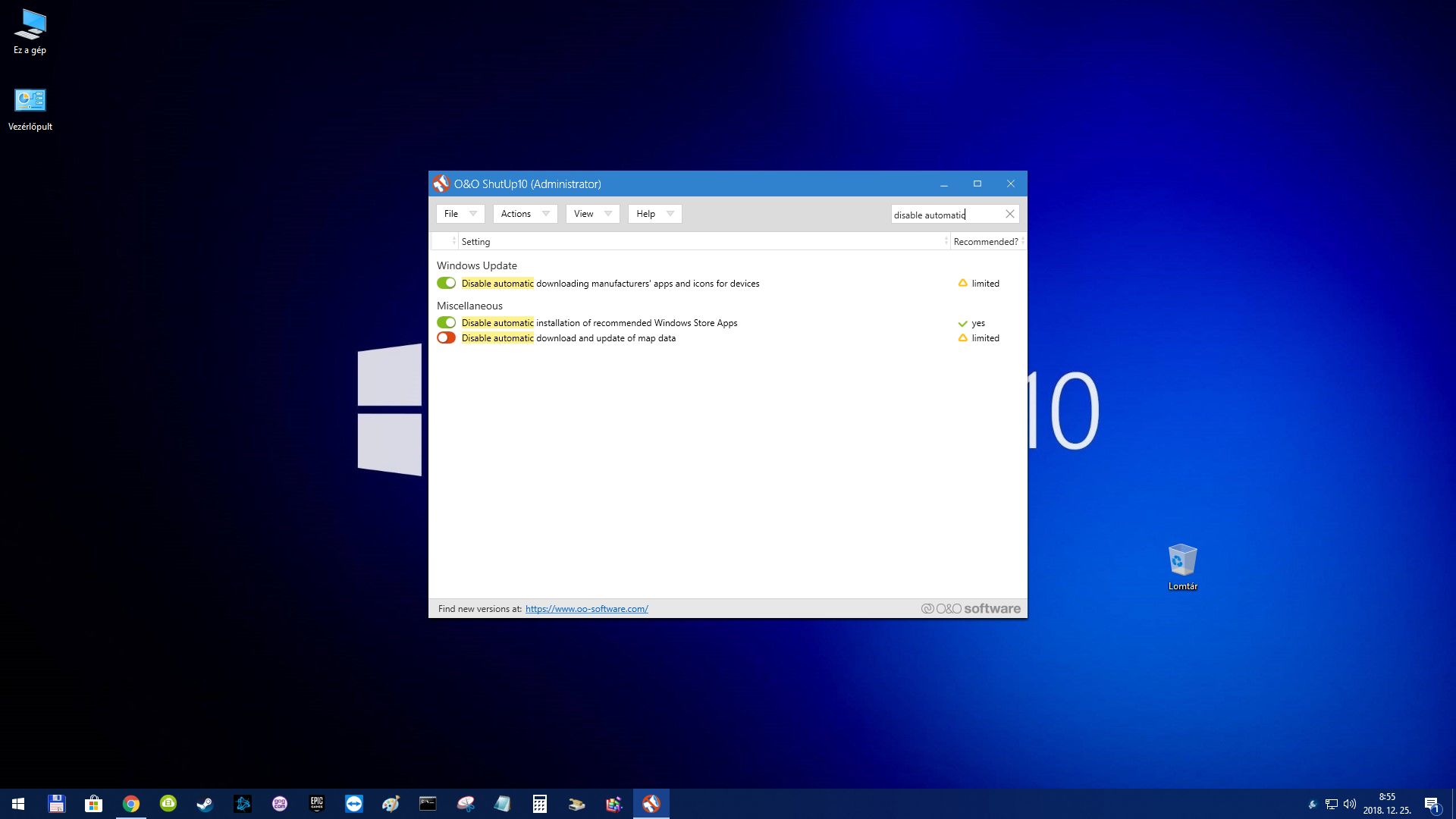Switch to Google Chrome on the taskbar

click(130, 804)
